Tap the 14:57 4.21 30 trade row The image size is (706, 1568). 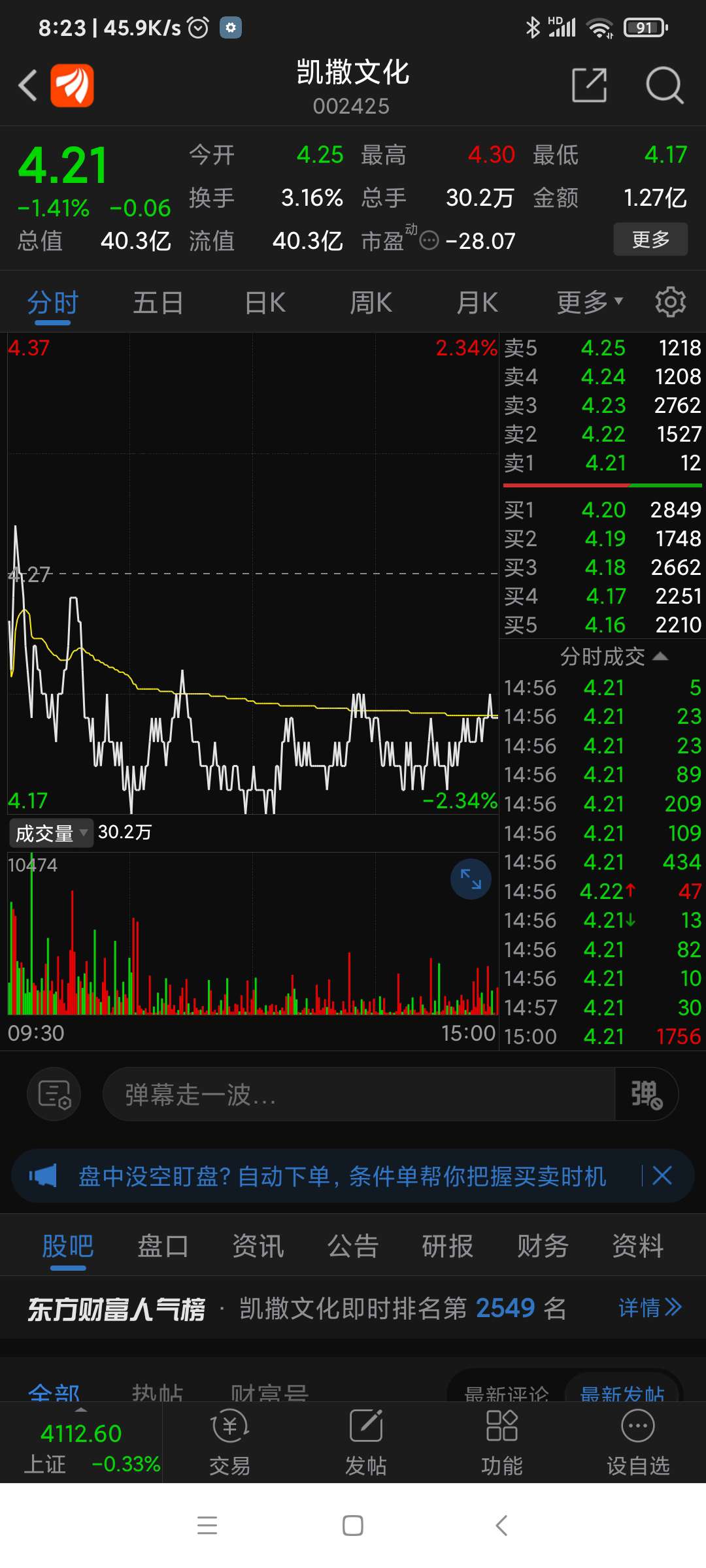602,1007
